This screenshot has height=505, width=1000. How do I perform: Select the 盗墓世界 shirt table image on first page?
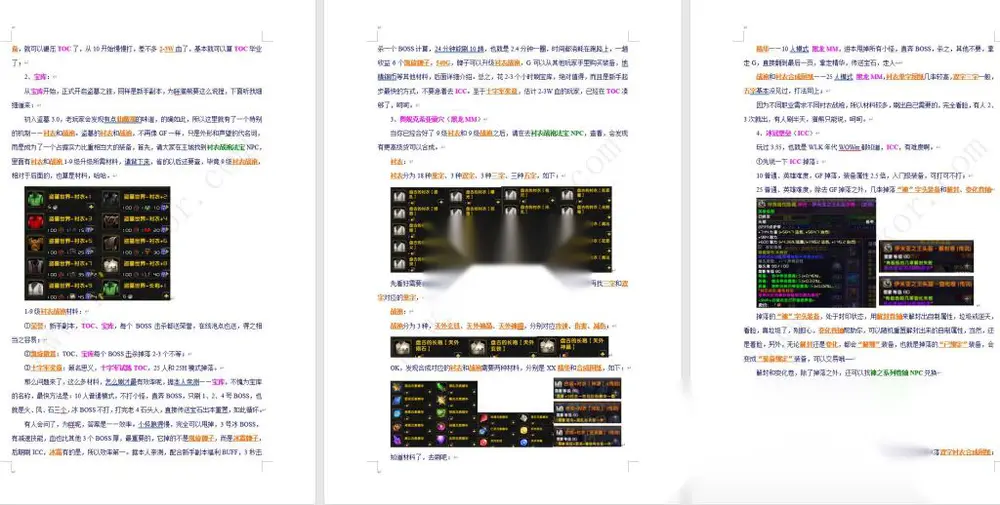pos(98,243)
